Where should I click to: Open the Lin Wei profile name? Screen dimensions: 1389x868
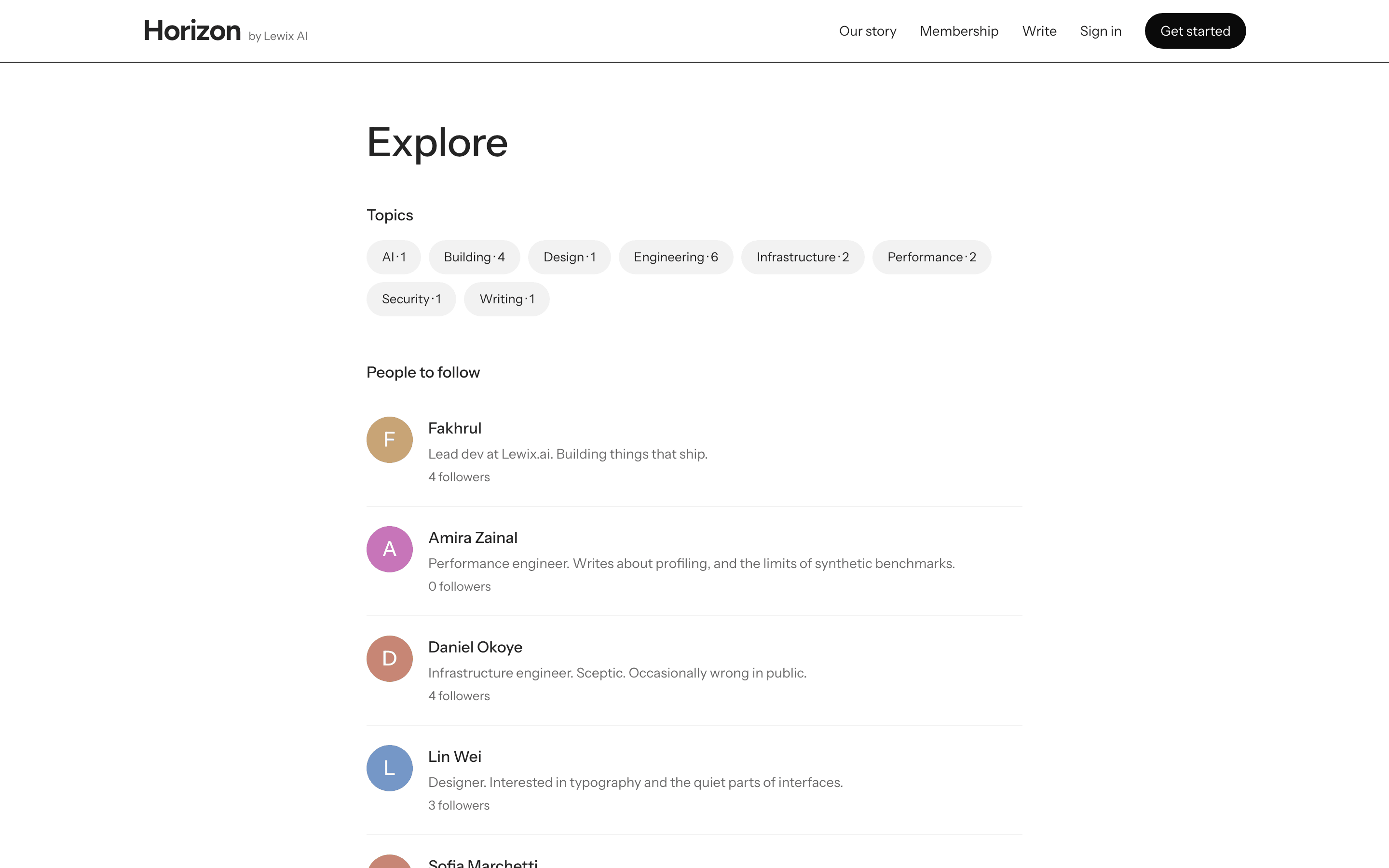click(x=455, y=757)
